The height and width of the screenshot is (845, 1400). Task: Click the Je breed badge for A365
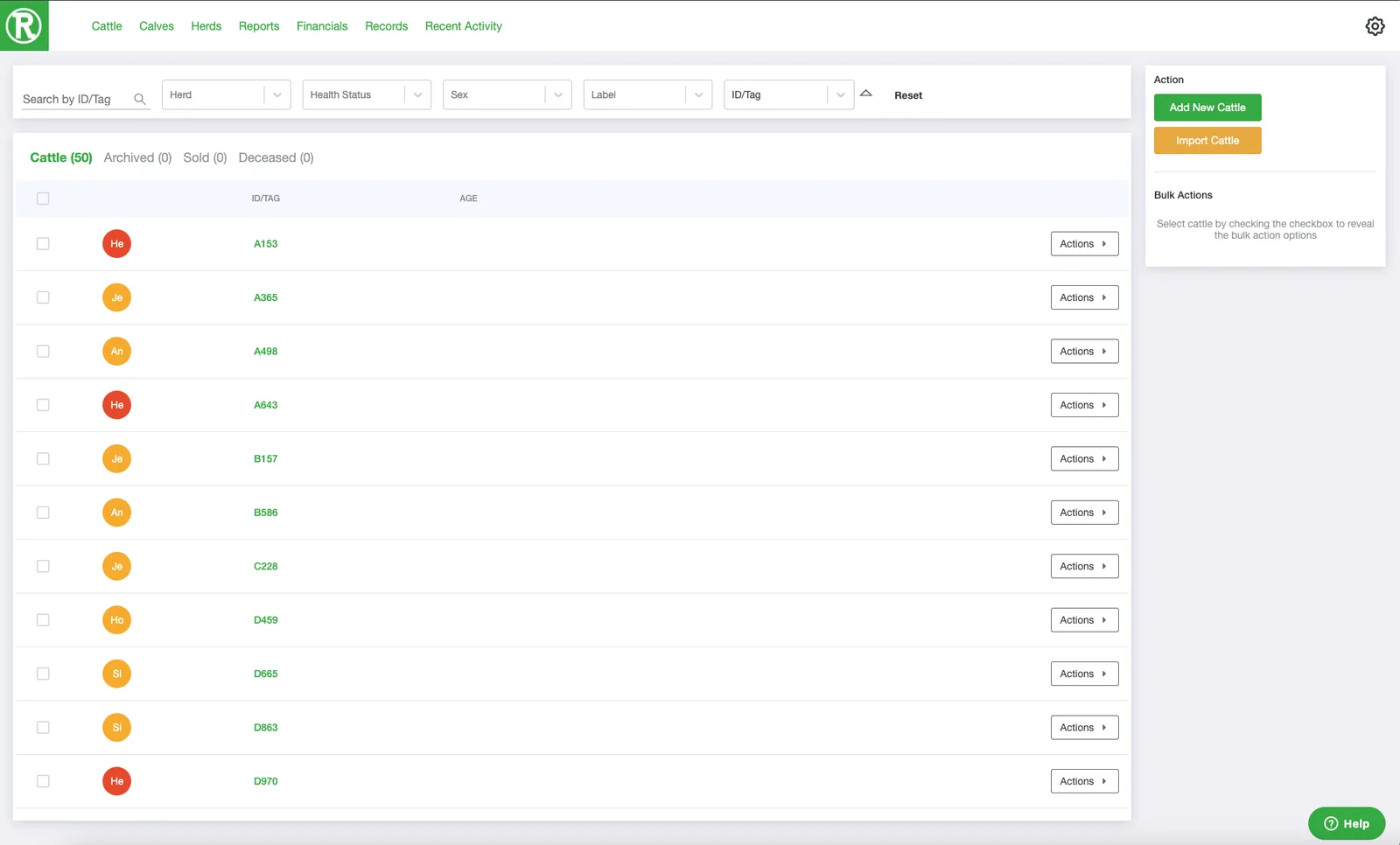point(116,297)
